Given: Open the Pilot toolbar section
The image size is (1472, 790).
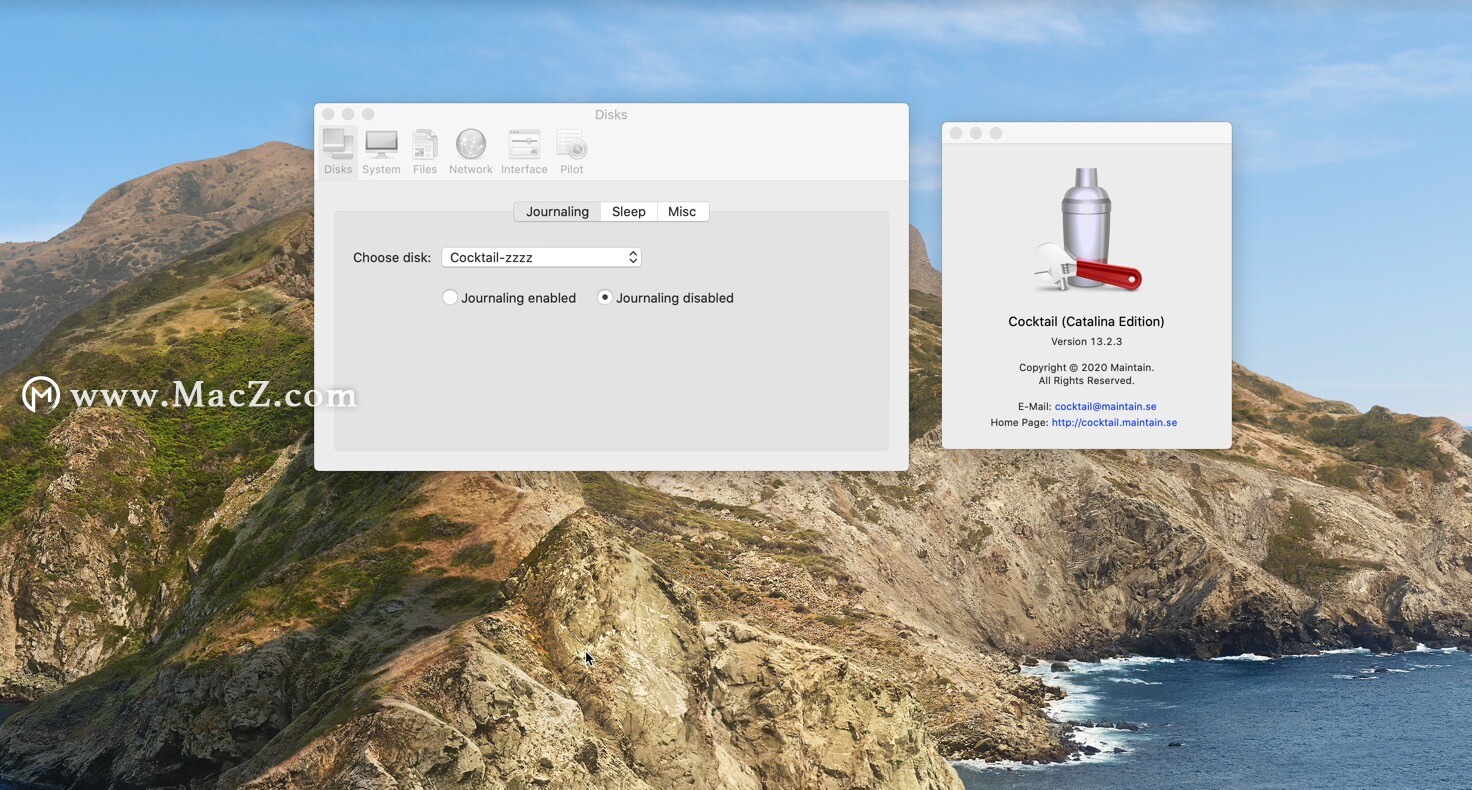Looking at the screenshot, I should [572, 151].
